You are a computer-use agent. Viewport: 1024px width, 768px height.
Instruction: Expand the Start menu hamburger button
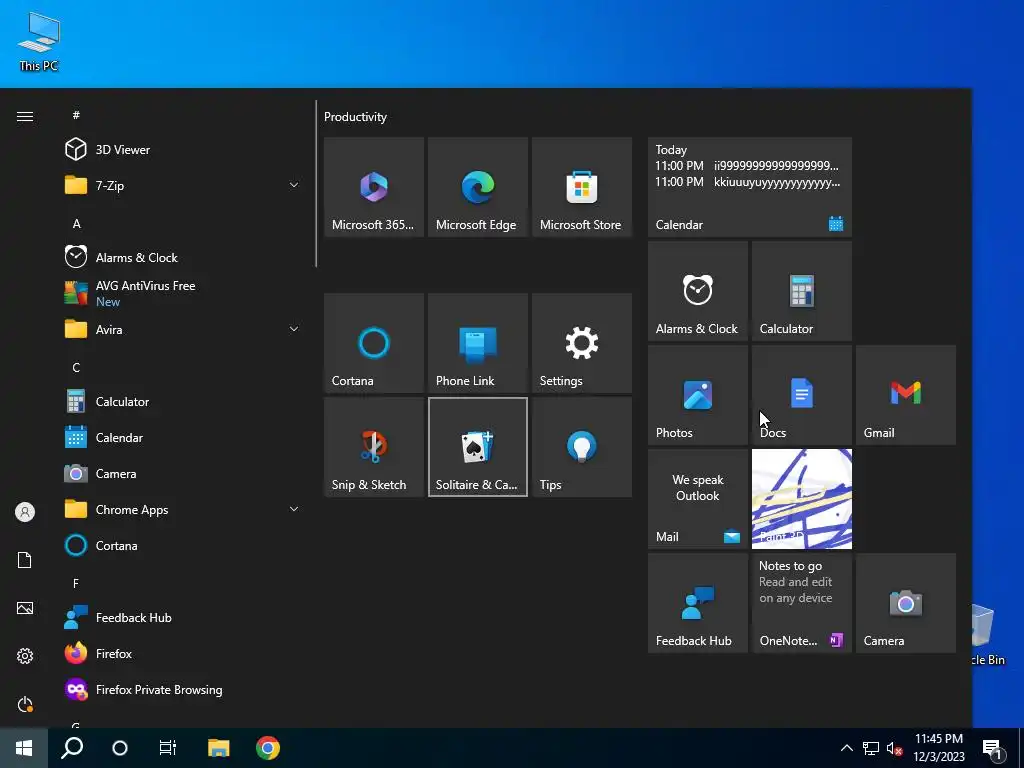pyautogui.click(x=25, y=116)
